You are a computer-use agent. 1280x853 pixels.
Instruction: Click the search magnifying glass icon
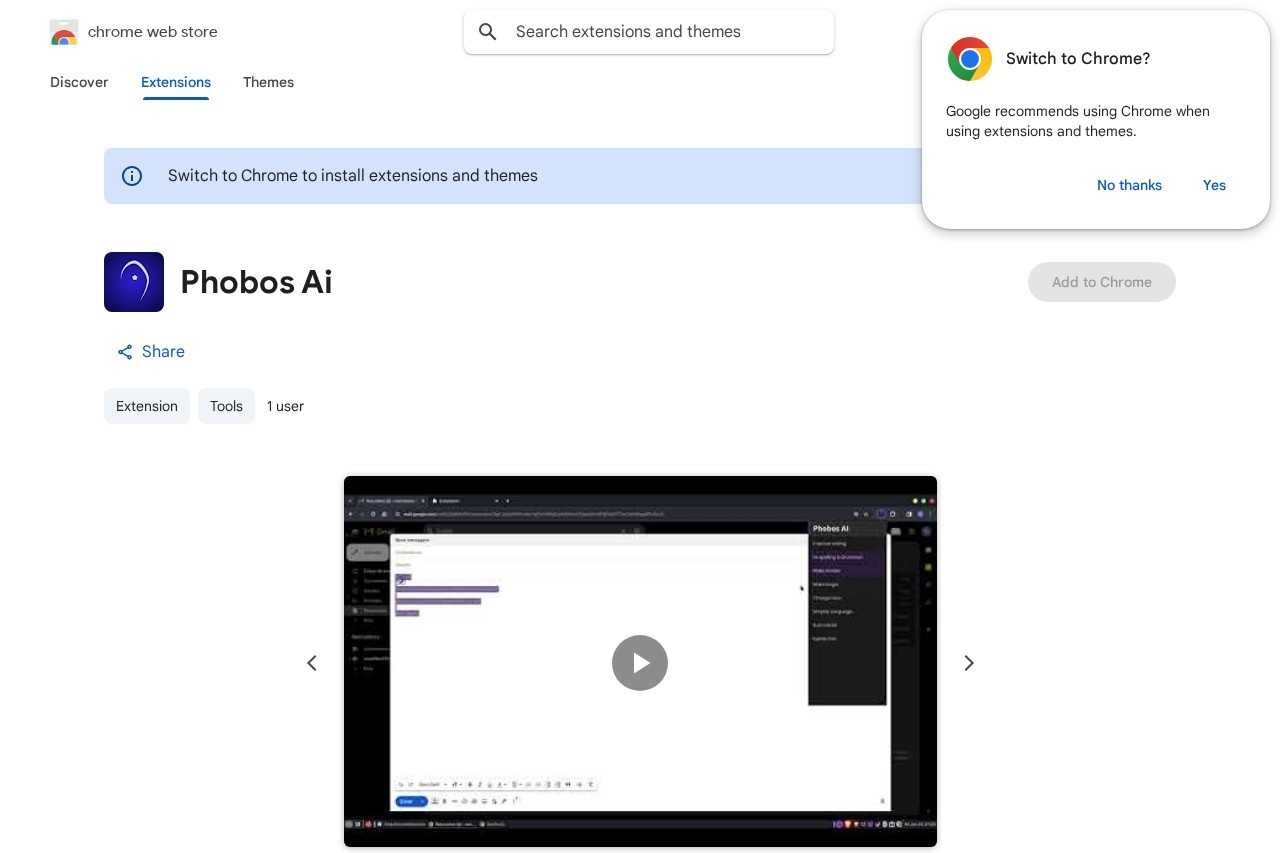click(488, 32)
